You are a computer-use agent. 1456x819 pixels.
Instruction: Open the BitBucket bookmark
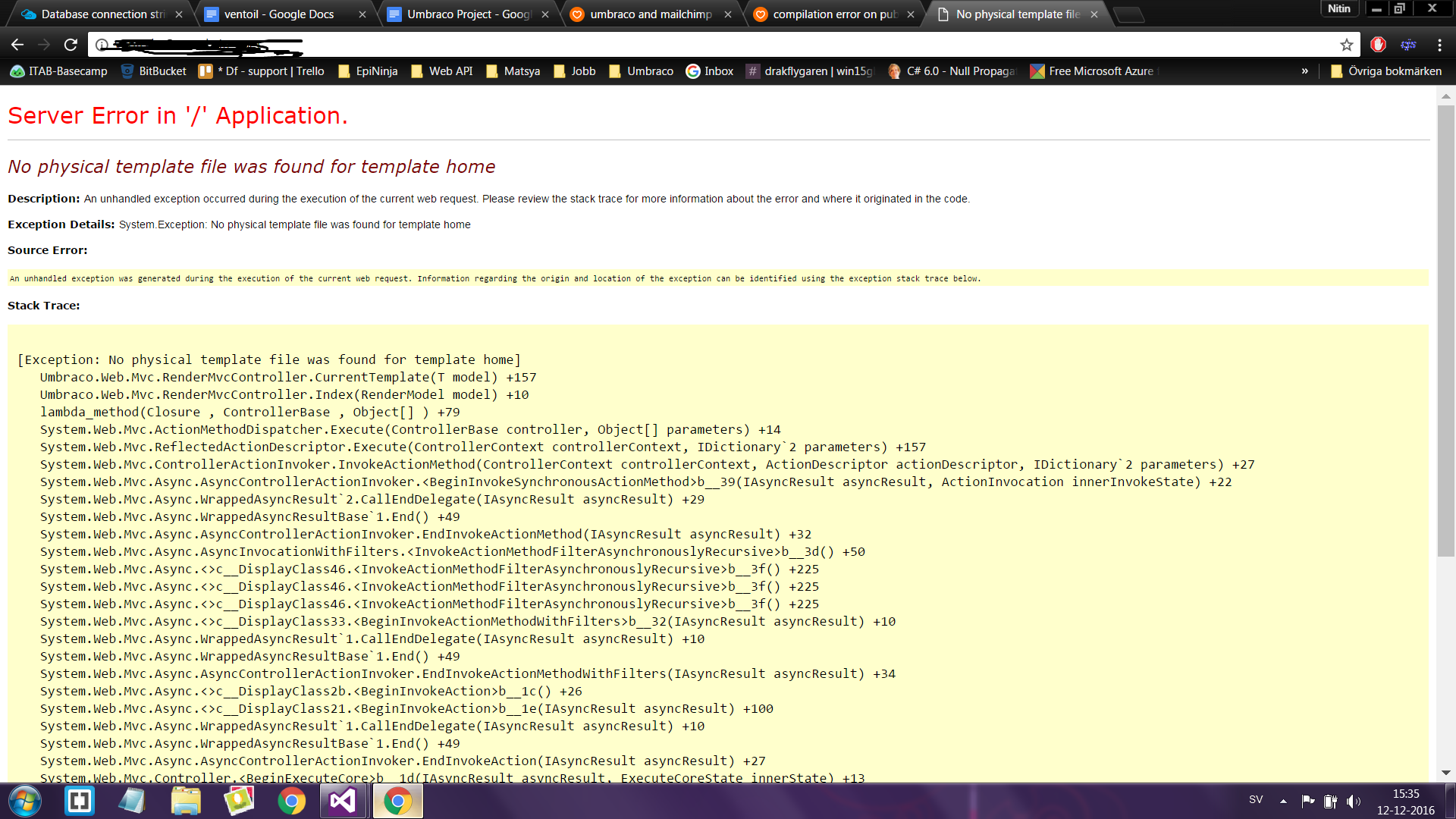coord(153,71)
